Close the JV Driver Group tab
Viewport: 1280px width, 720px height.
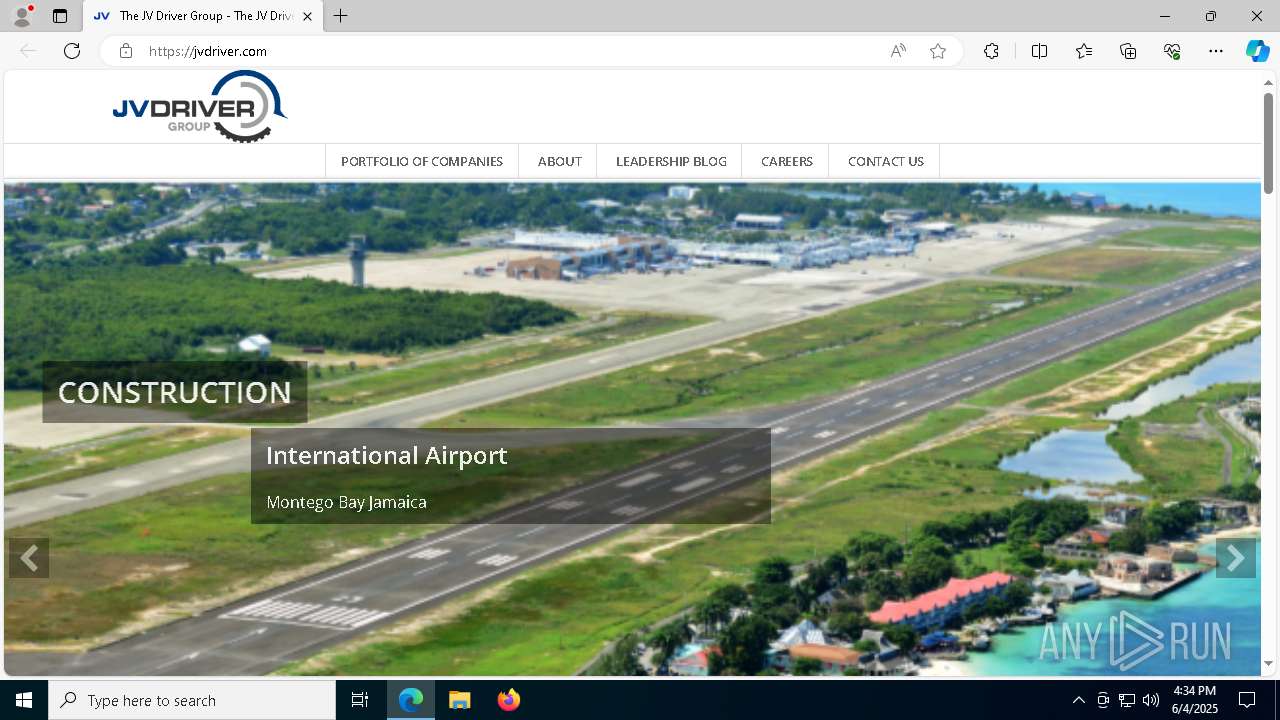(x=308, y=16)
